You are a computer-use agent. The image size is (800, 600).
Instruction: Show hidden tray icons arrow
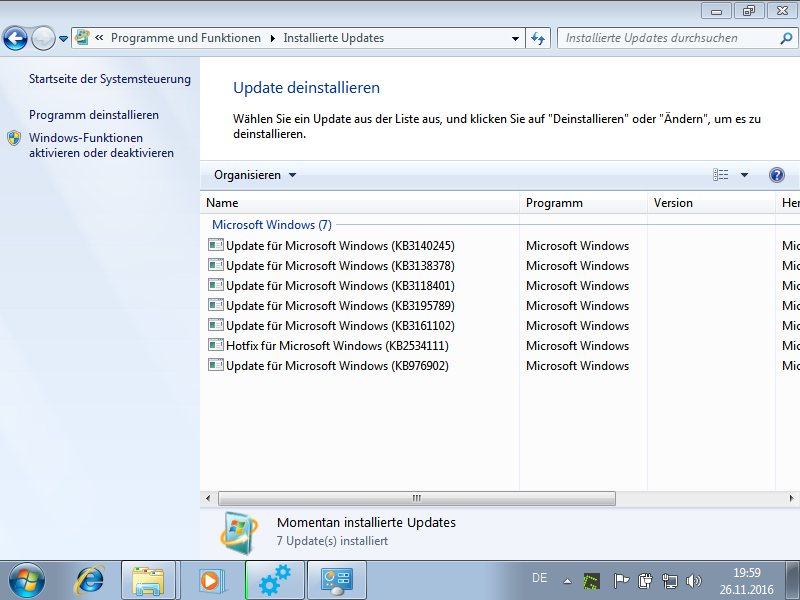pos(567,581)
